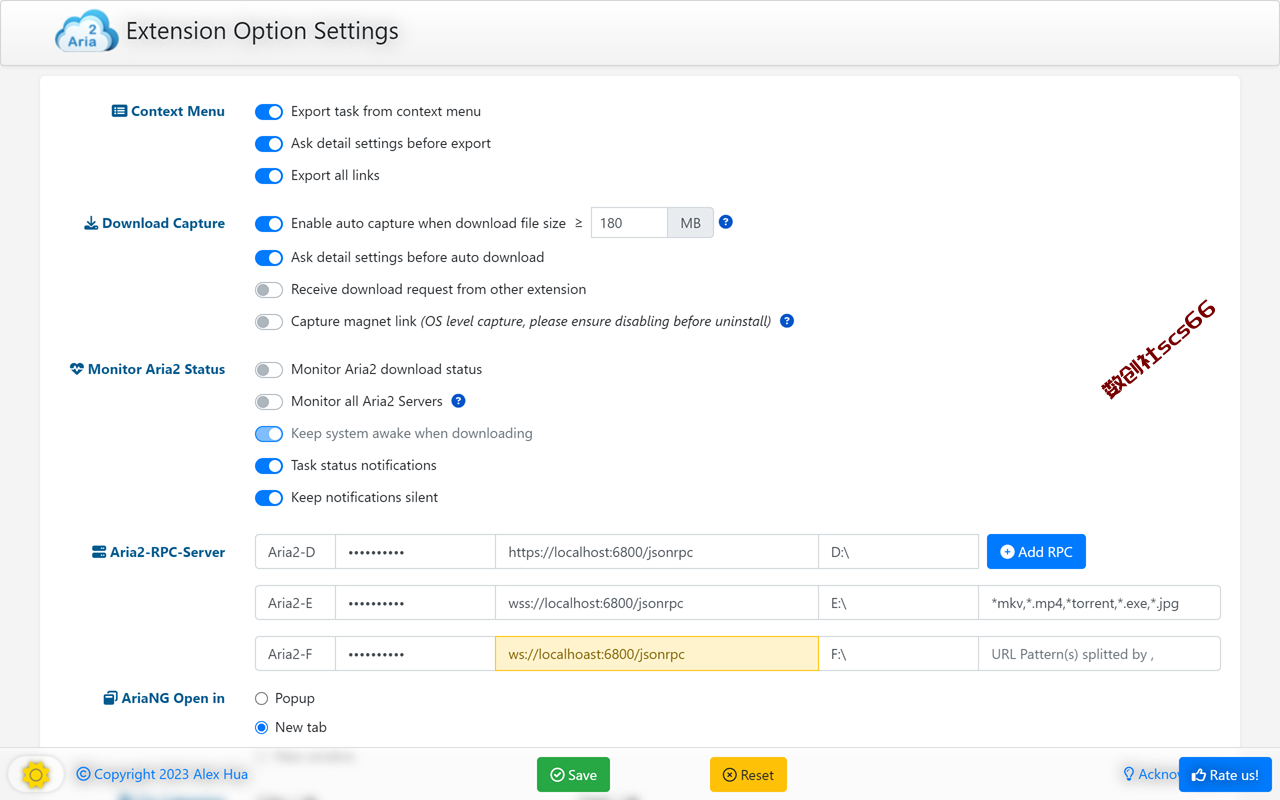This screenshot has width=1280, height=800.
Task: Click the F:\ download path field
Action: [898, 654]
